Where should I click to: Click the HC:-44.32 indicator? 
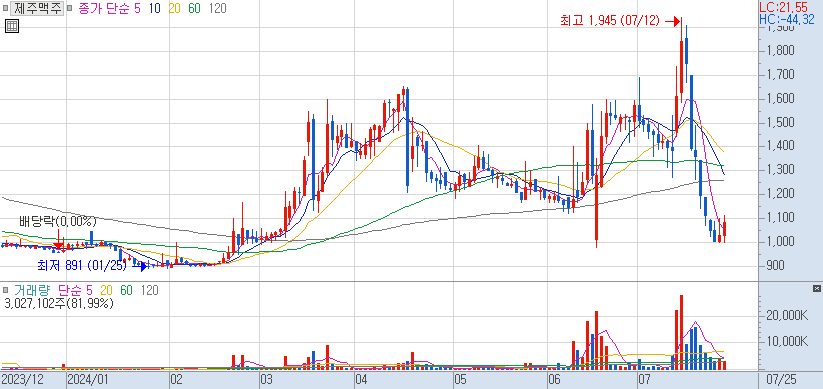(787, 20)
